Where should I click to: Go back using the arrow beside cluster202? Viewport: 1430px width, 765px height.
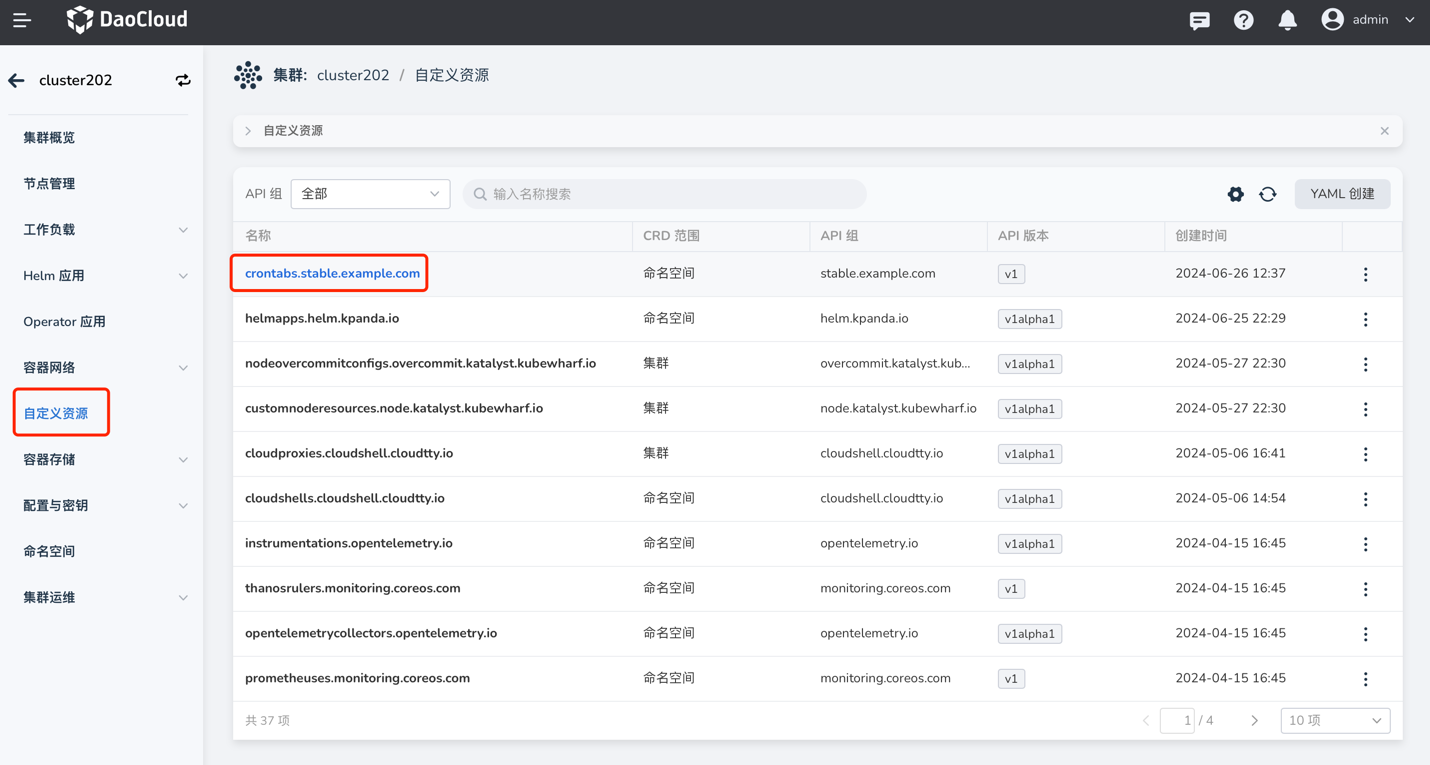[x=17, y=80]
